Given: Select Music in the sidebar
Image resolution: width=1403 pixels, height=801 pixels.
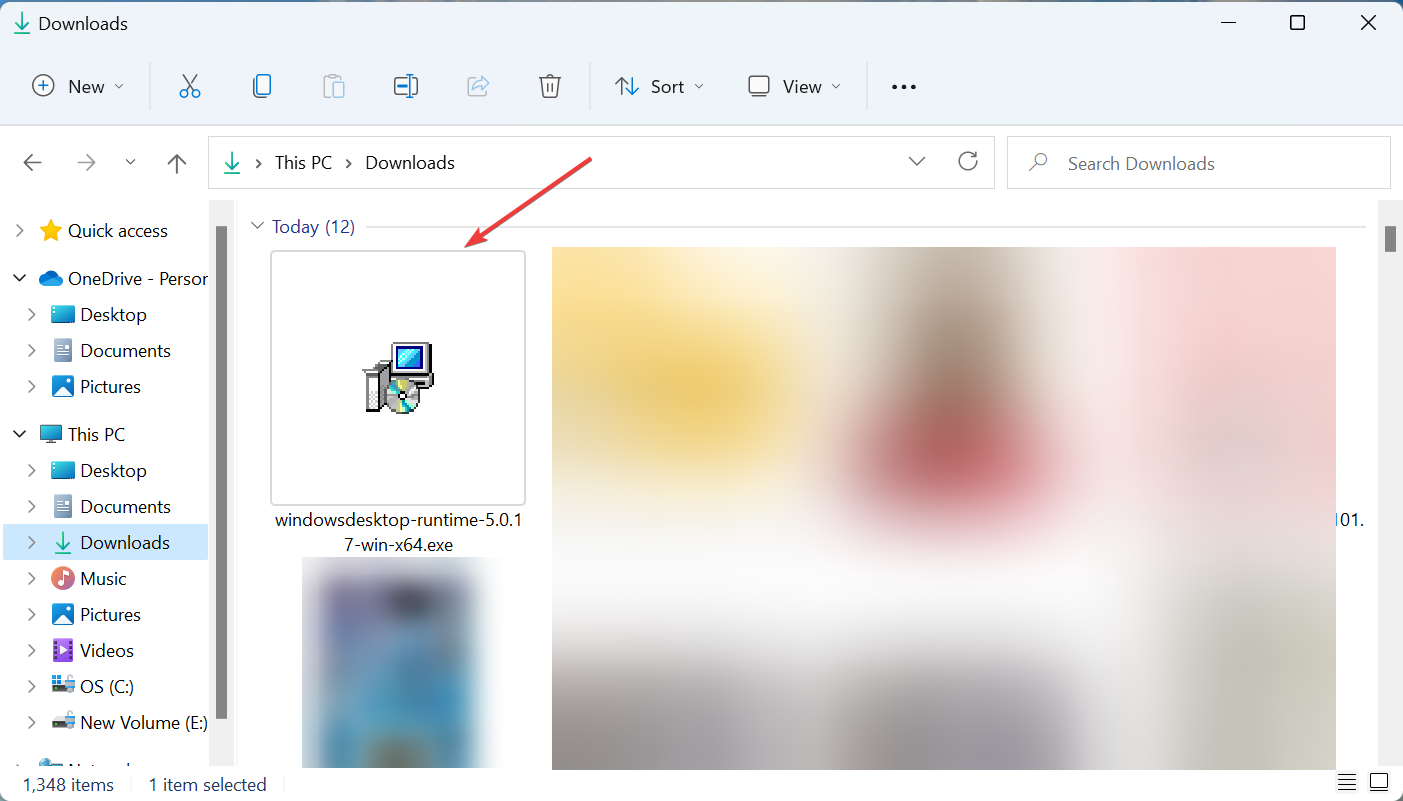Looking at the screenshot, I should pos(103,578).
